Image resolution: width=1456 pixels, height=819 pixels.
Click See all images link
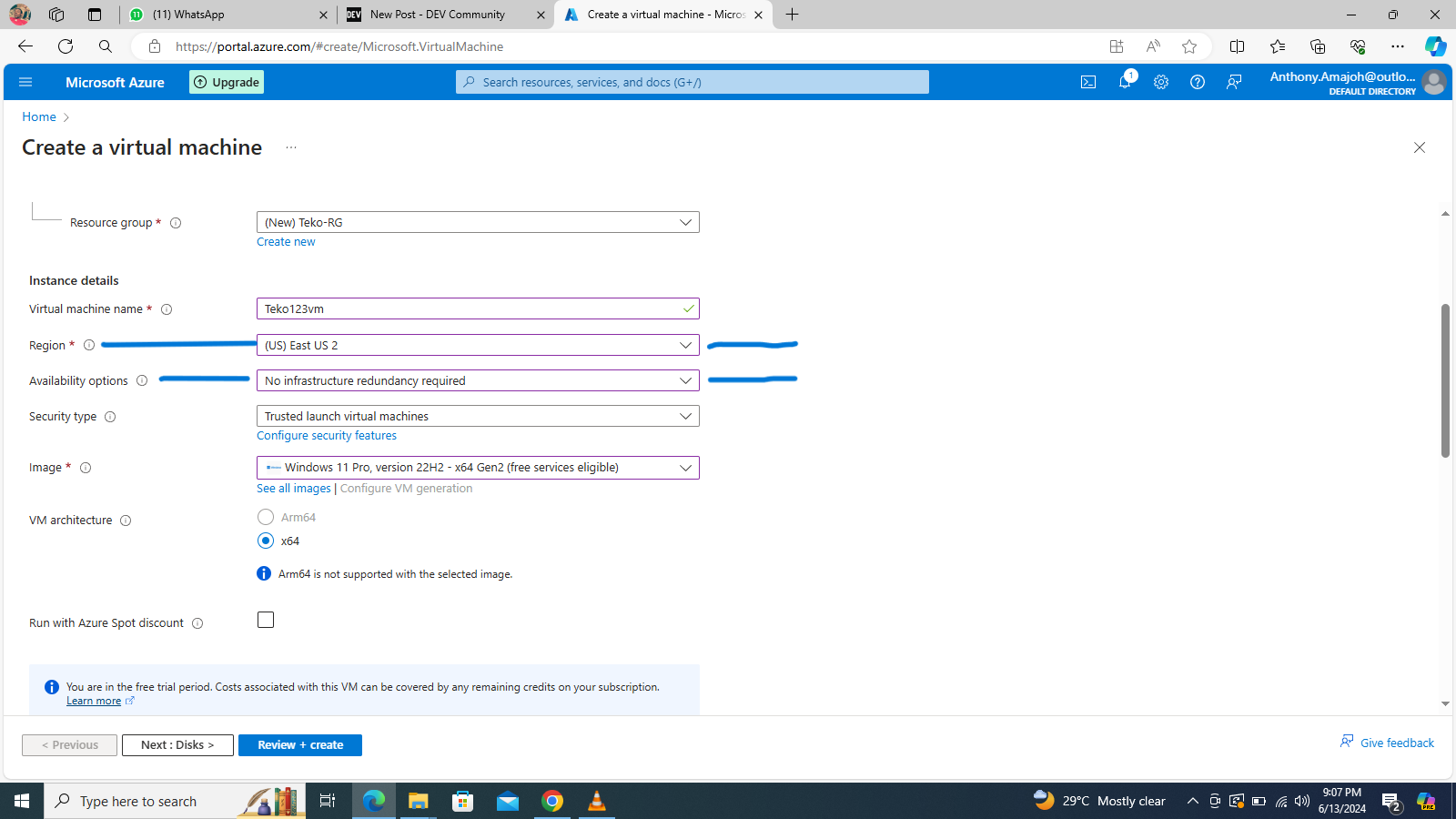tap(294, 489)
